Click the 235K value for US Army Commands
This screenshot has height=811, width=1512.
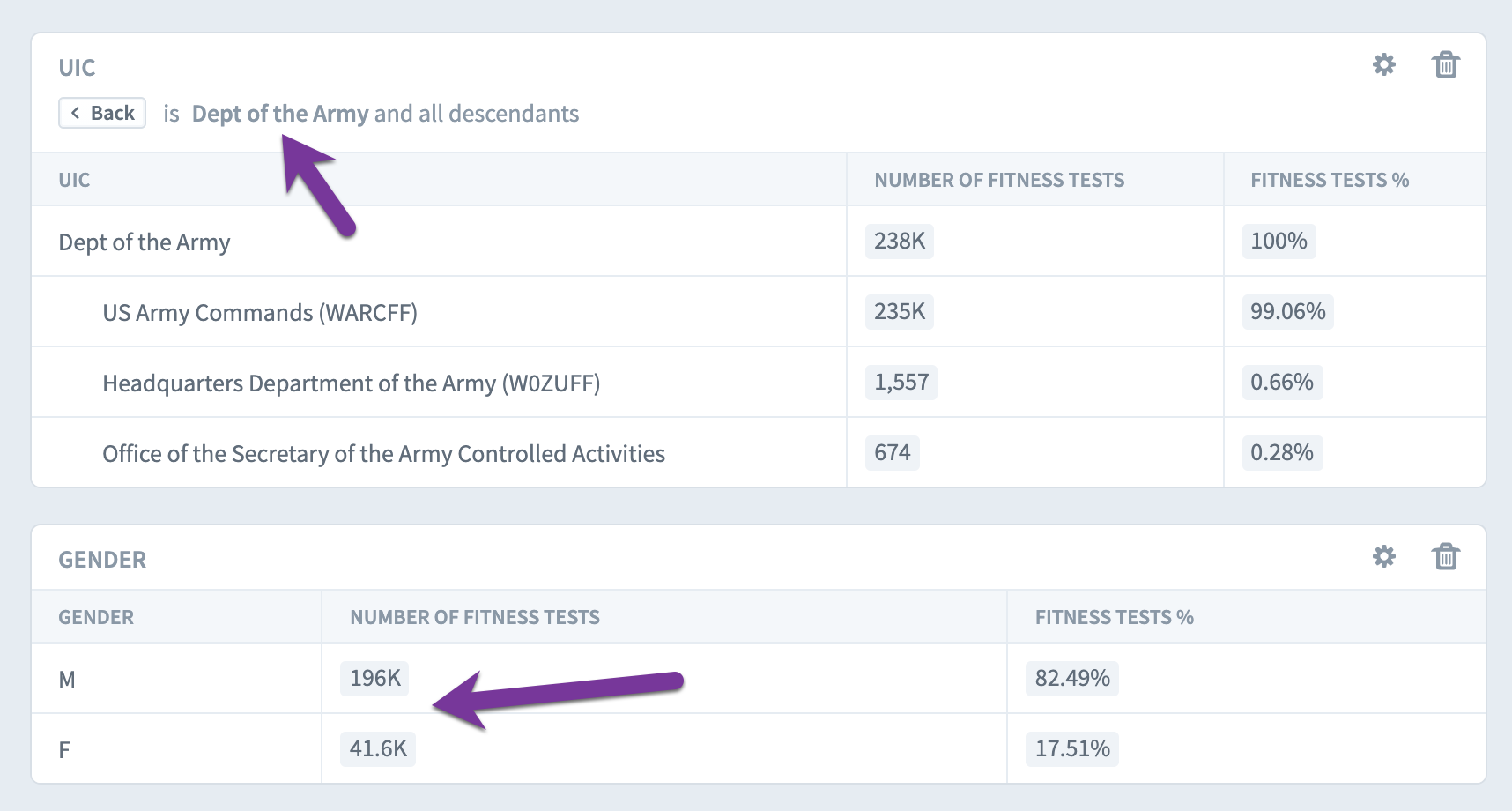click(x=900, y=311)
